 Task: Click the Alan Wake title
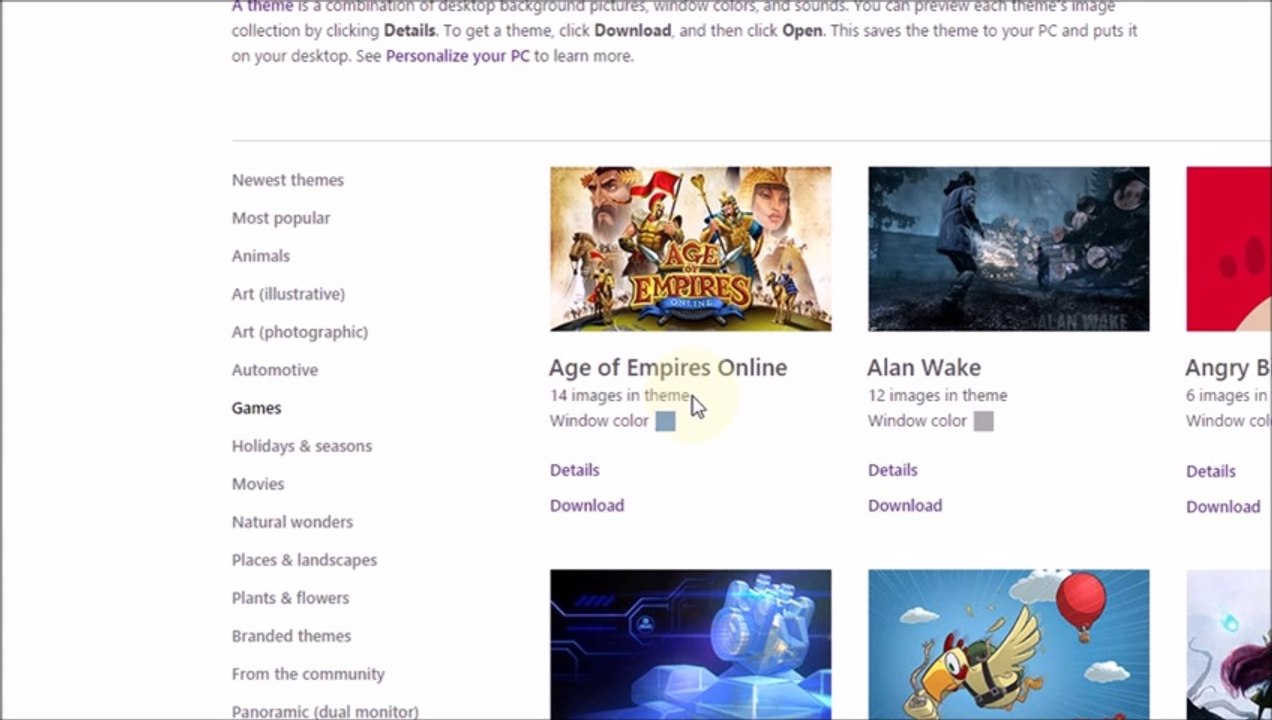[924, 368]
